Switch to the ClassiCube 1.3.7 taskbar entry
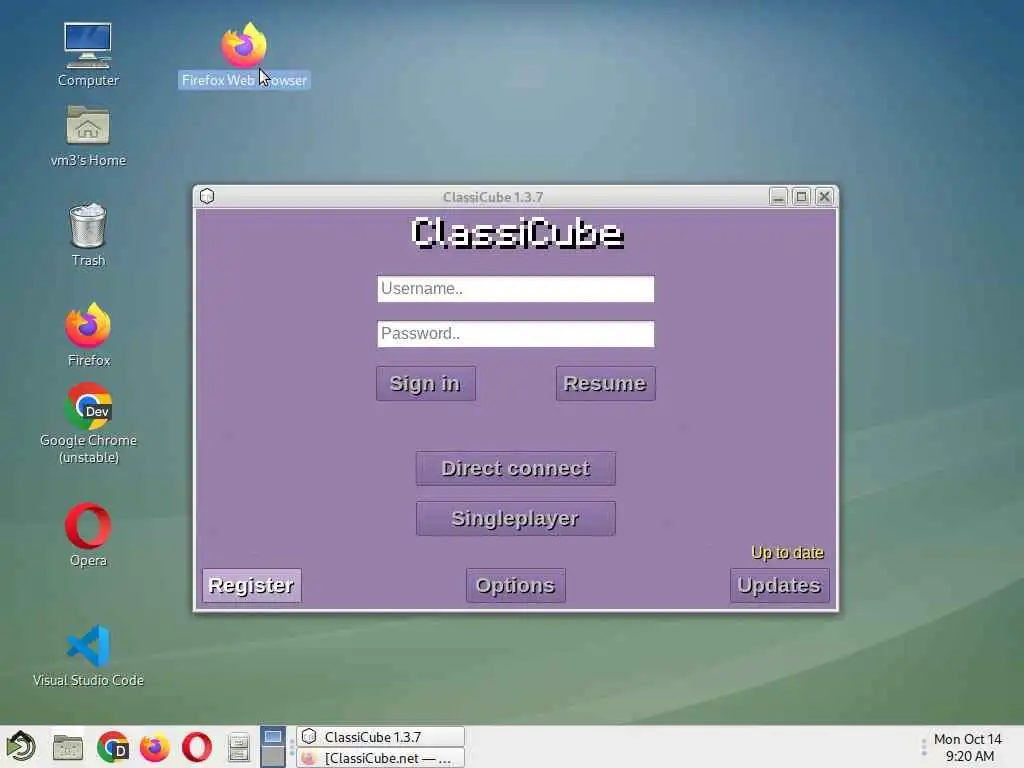 pos(381,737)
